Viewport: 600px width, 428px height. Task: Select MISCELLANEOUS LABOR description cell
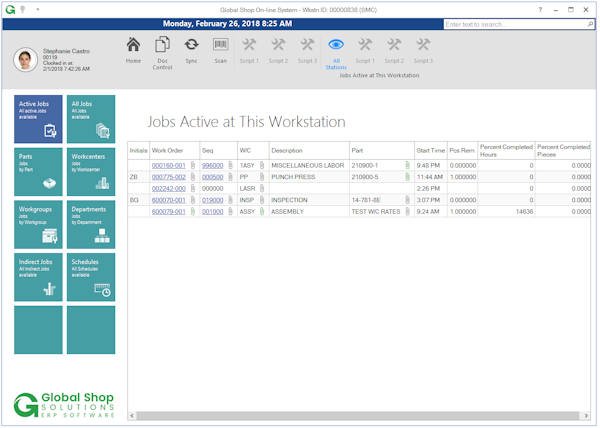pyautogui.click(x=308, y=166)
